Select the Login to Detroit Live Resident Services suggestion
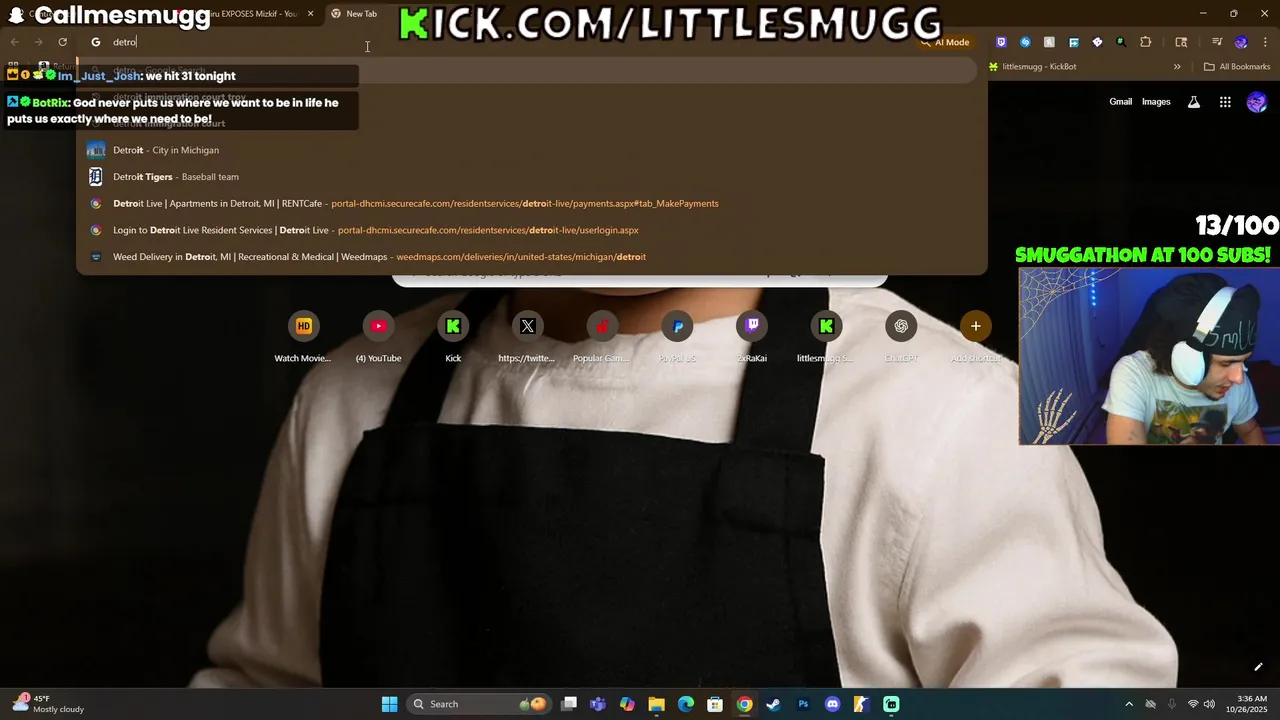 click(531, 230)
